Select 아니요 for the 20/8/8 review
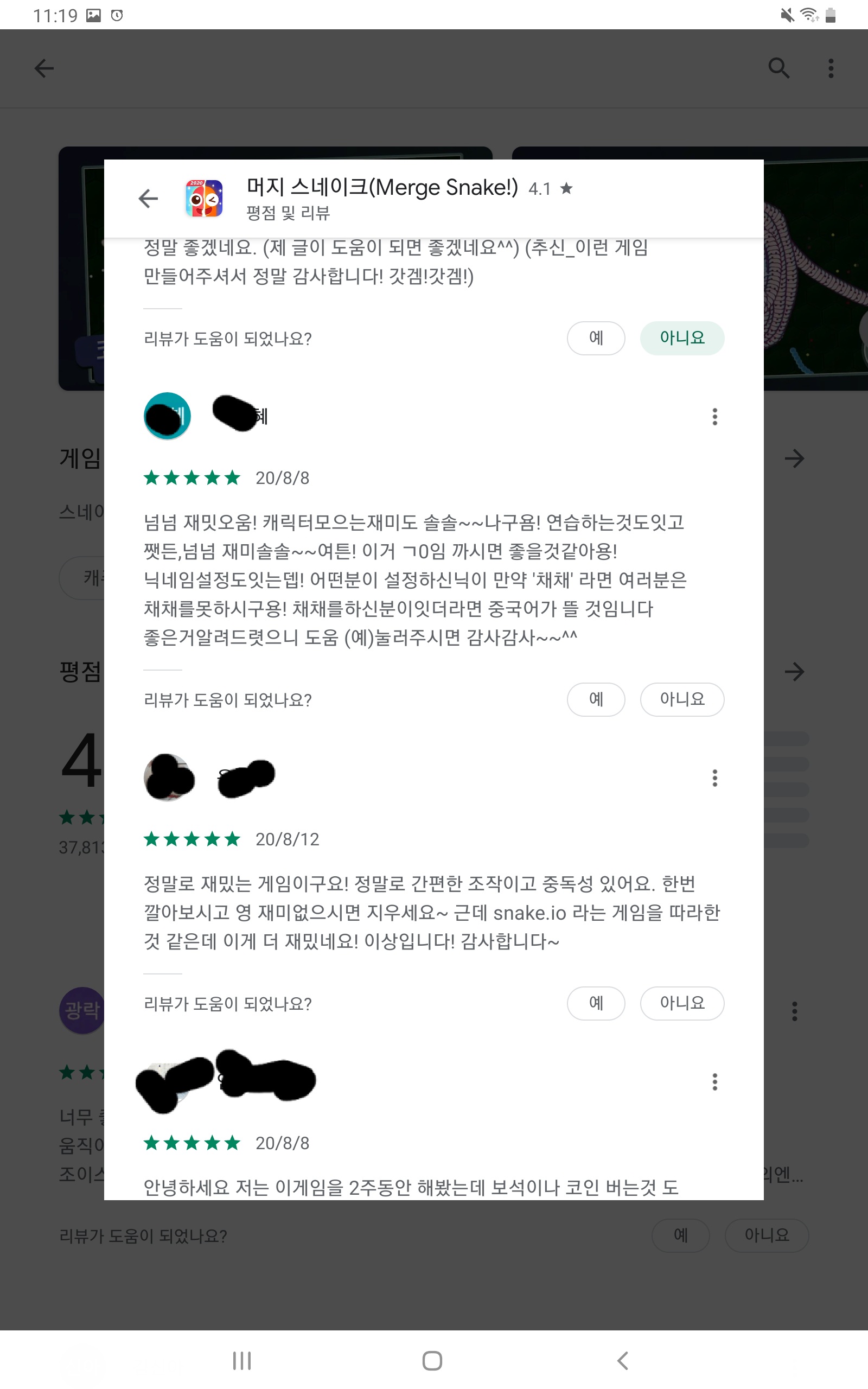This screenshot has height=1389, width=868. (682, 700)
